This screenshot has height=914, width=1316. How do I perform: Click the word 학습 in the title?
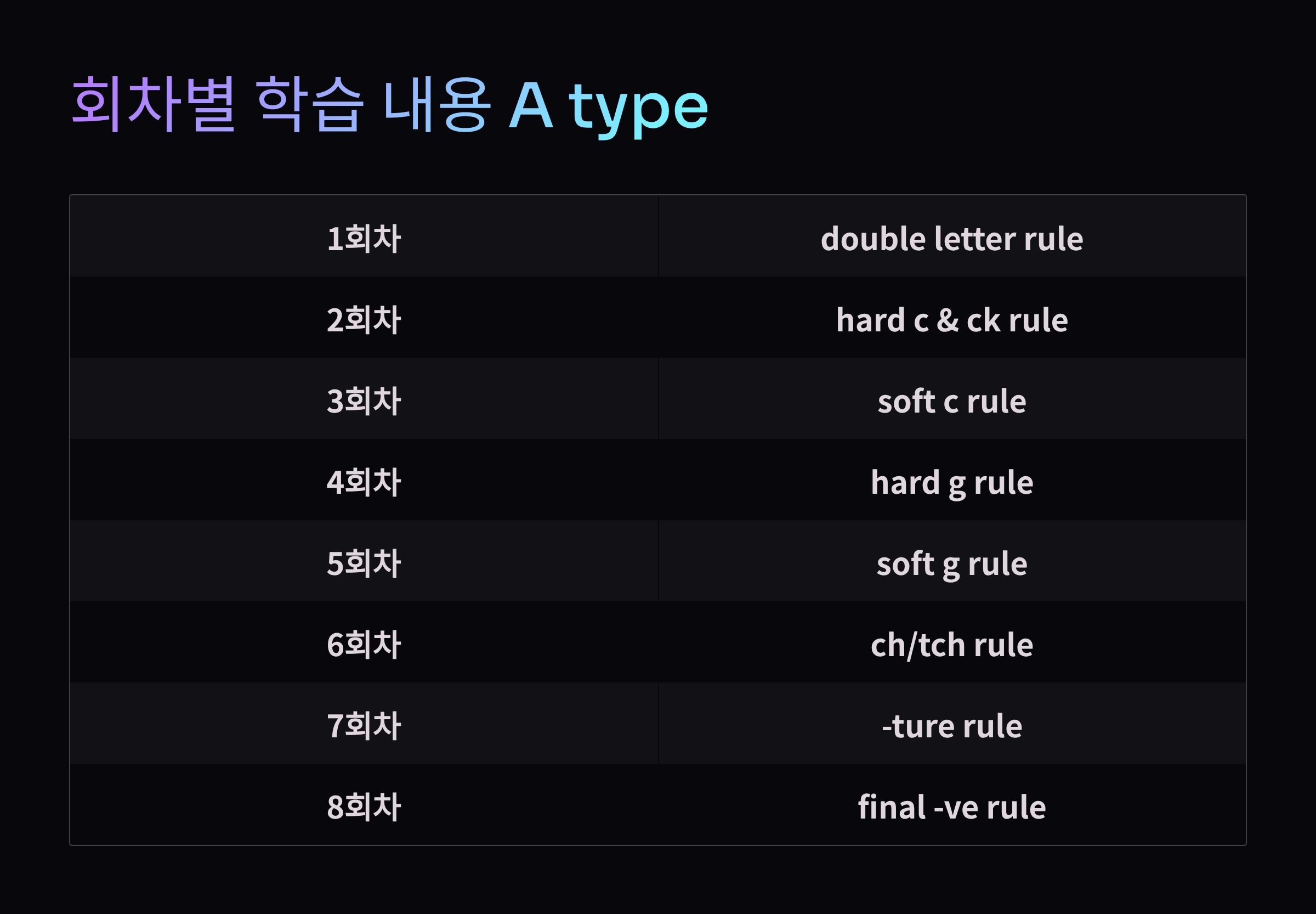[x=310, y=105]
